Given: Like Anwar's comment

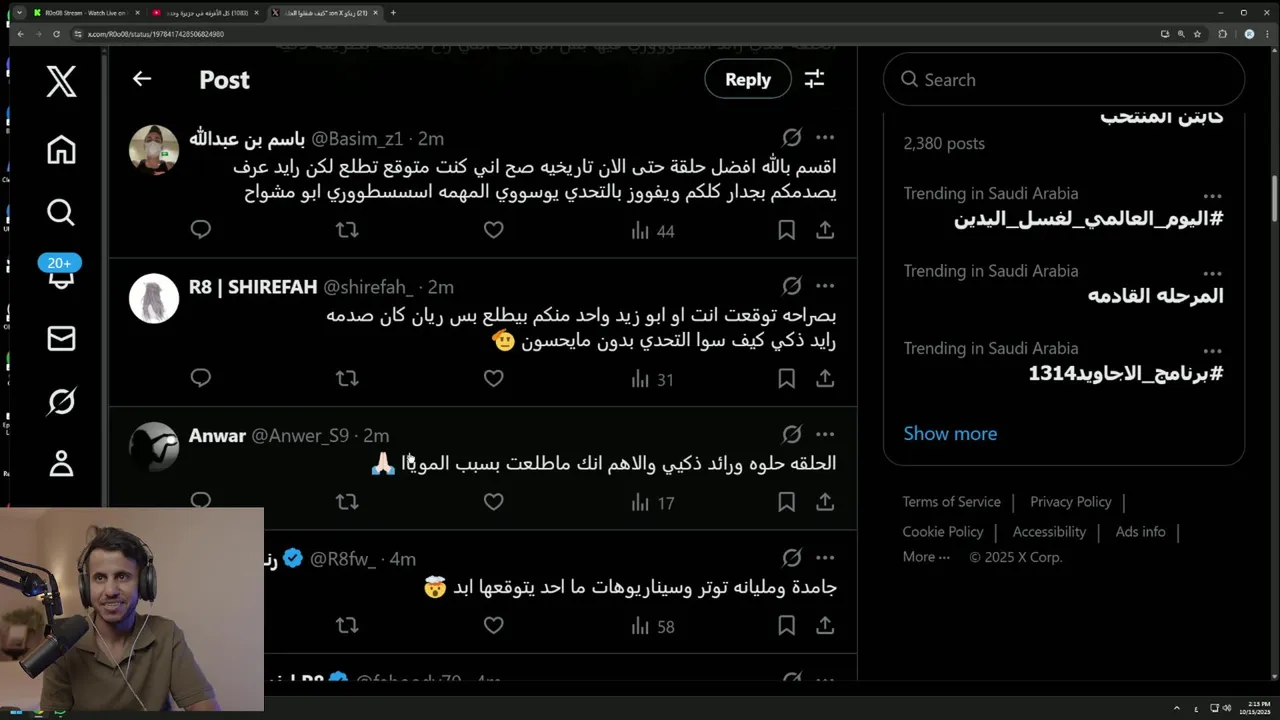Looking at the screenshot, I should click(493, 502).
